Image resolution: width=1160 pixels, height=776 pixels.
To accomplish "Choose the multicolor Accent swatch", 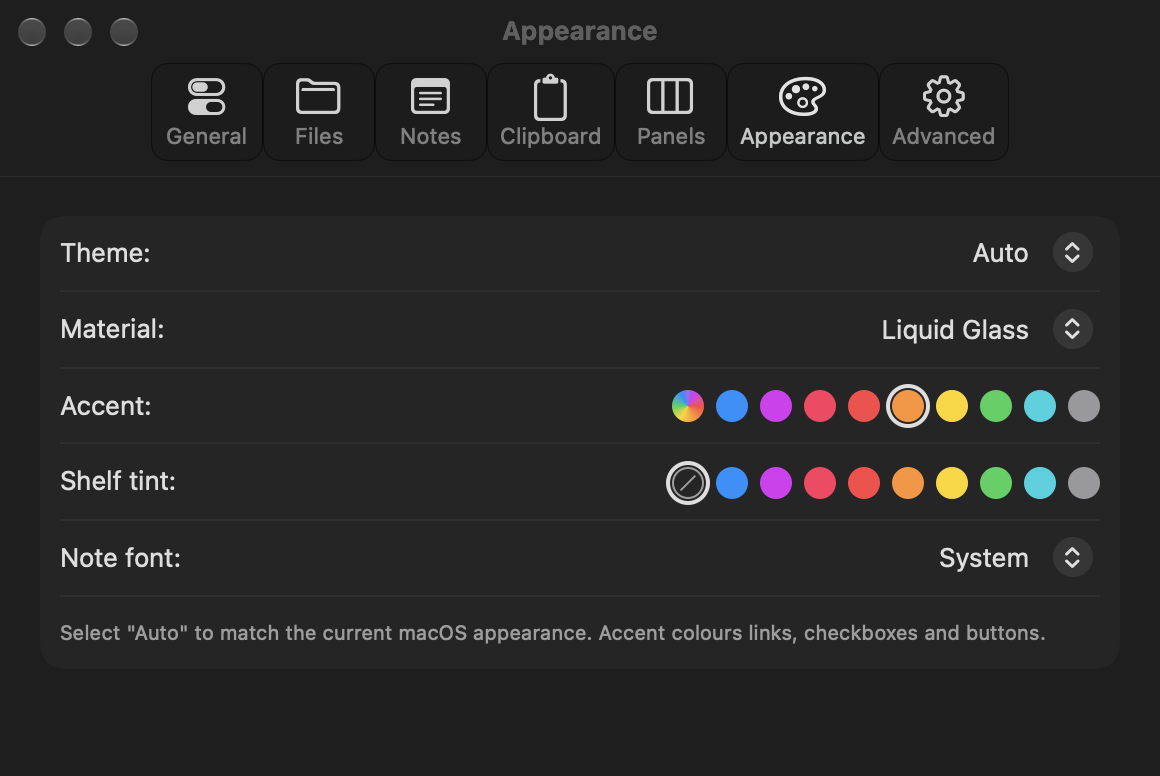I will [688, 406].
